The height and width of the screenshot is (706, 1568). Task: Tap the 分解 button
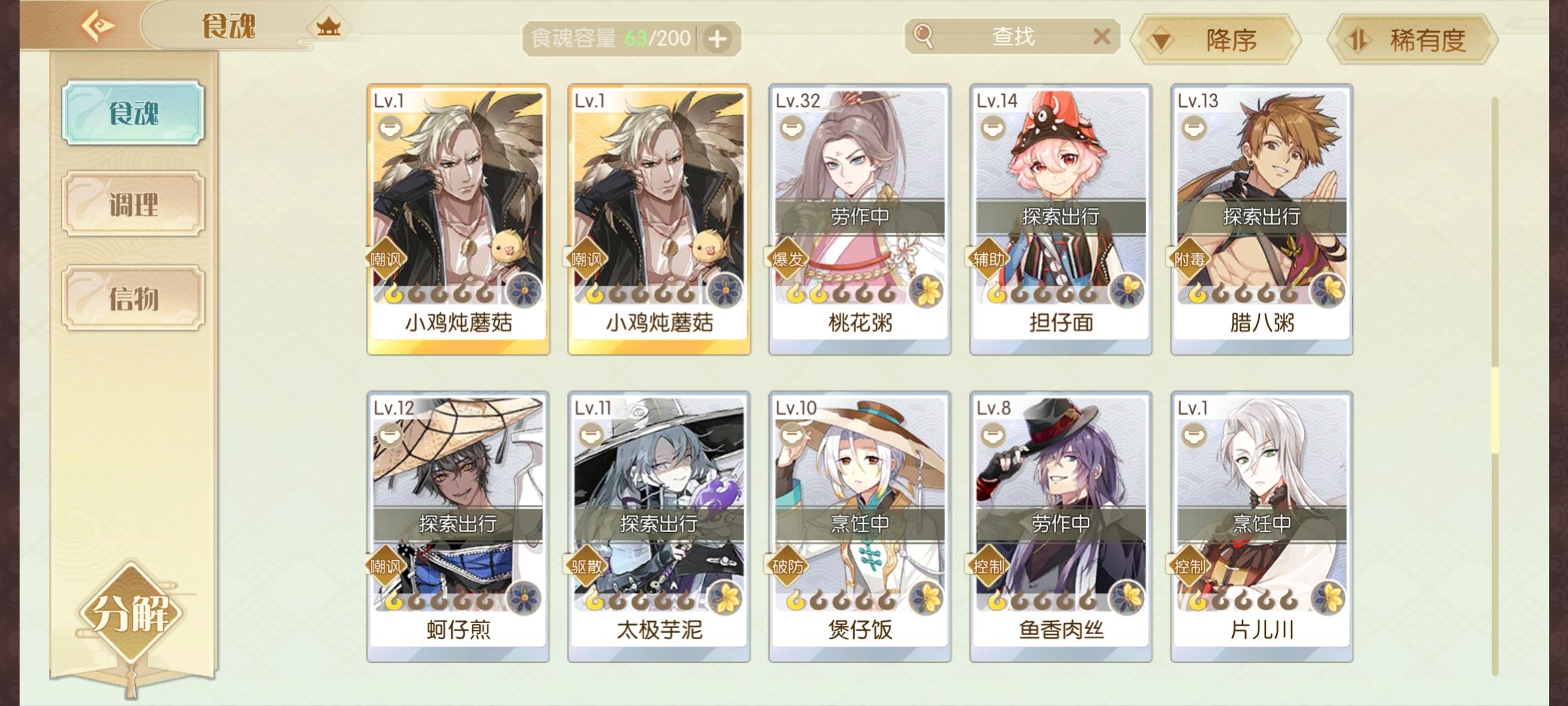(x=131, y=612)
